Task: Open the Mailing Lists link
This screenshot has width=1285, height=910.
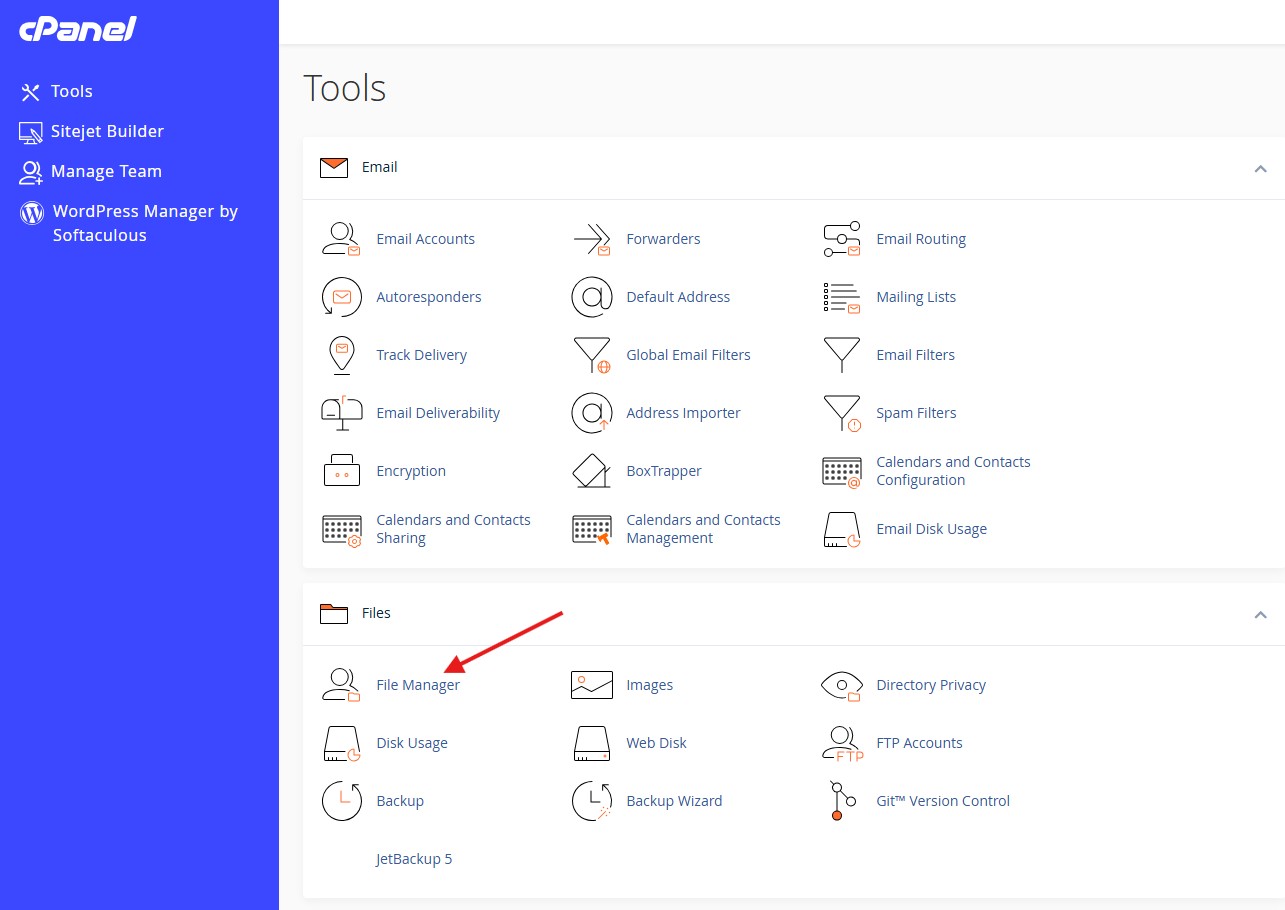Action: point(916,297)
